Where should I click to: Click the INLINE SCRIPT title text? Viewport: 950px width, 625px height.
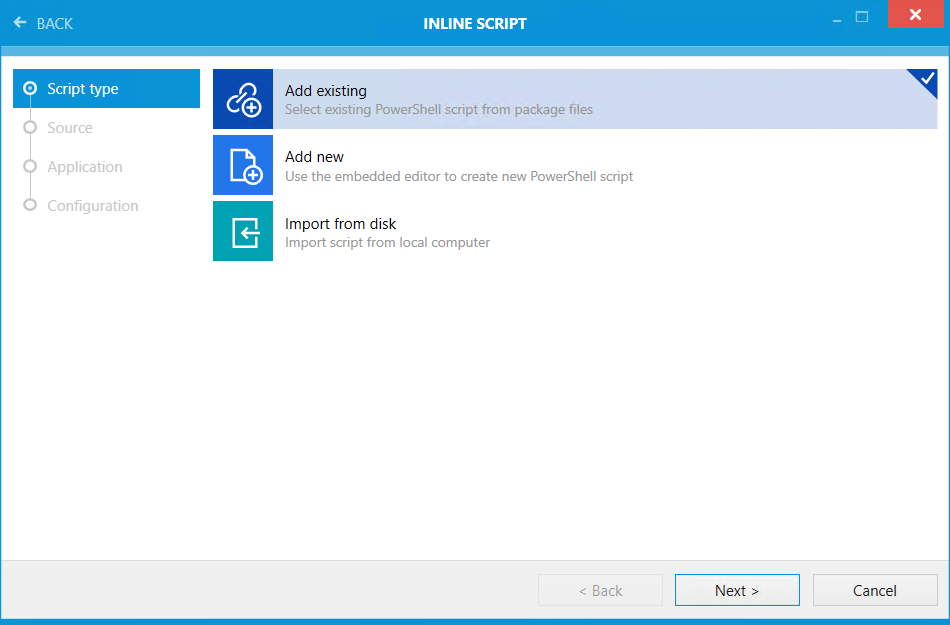pyautogui.click(x=475, y=23)
